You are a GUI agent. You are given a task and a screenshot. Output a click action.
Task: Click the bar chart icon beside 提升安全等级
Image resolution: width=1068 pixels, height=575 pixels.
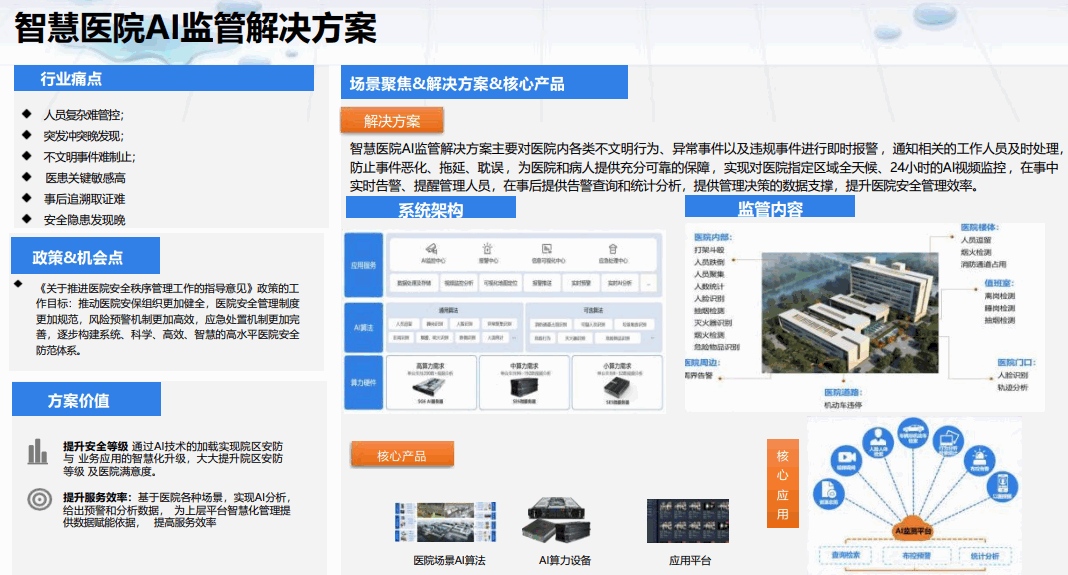pyautogui.click(x=38, y=452)
